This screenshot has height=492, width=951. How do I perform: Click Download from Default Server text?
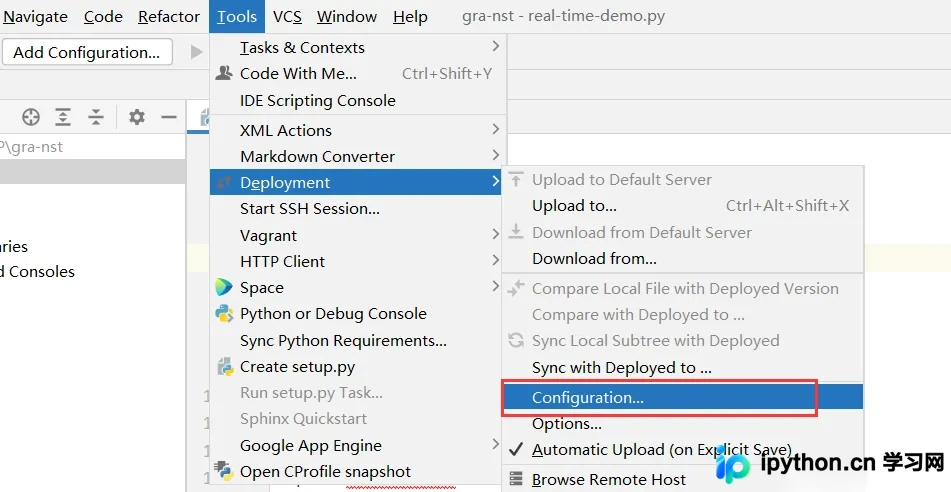(x=642, y=232)
